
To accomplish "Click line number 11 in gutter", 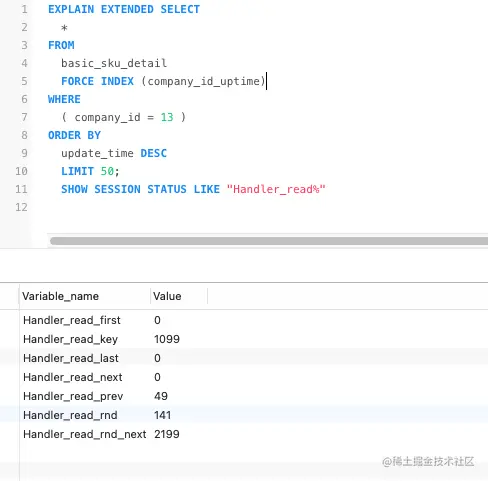I will coord(21,189).
